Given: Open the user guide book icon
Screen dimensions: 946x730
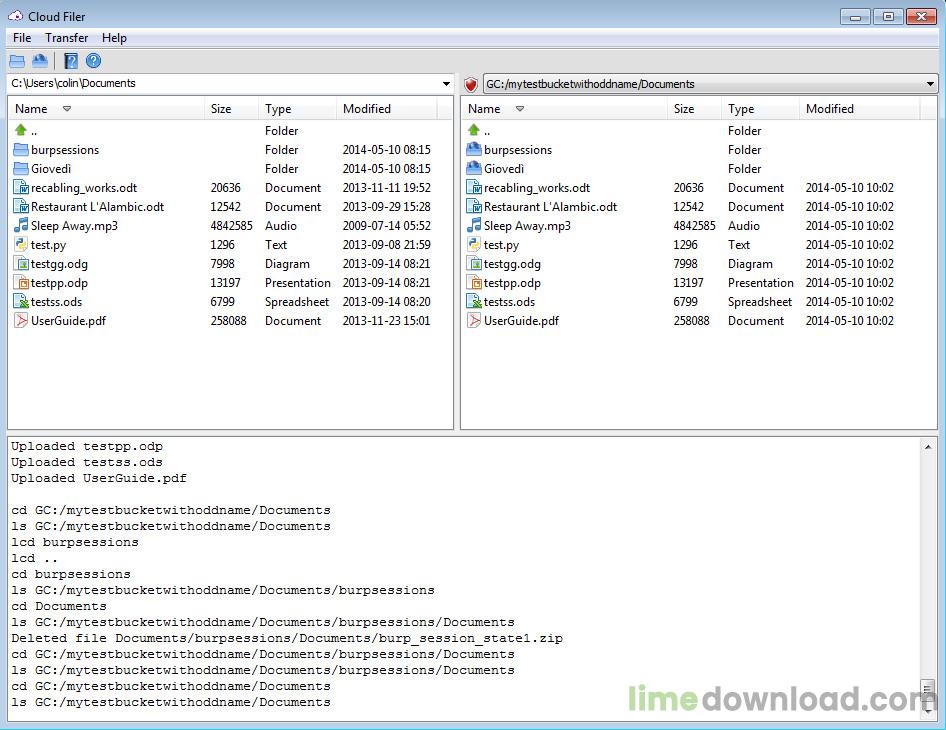Looking at the screenshot, I should point(71,61).
